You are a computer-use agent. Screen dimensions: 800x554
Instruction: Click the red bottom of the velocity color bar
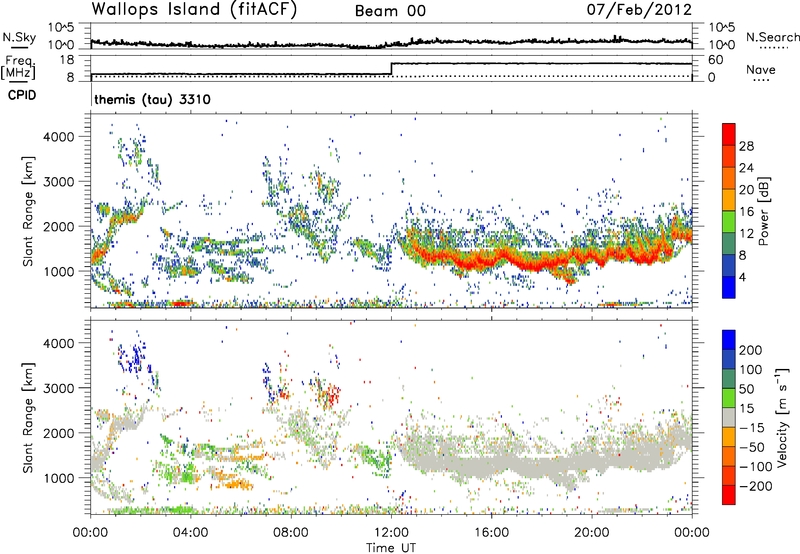coord(729,495)
